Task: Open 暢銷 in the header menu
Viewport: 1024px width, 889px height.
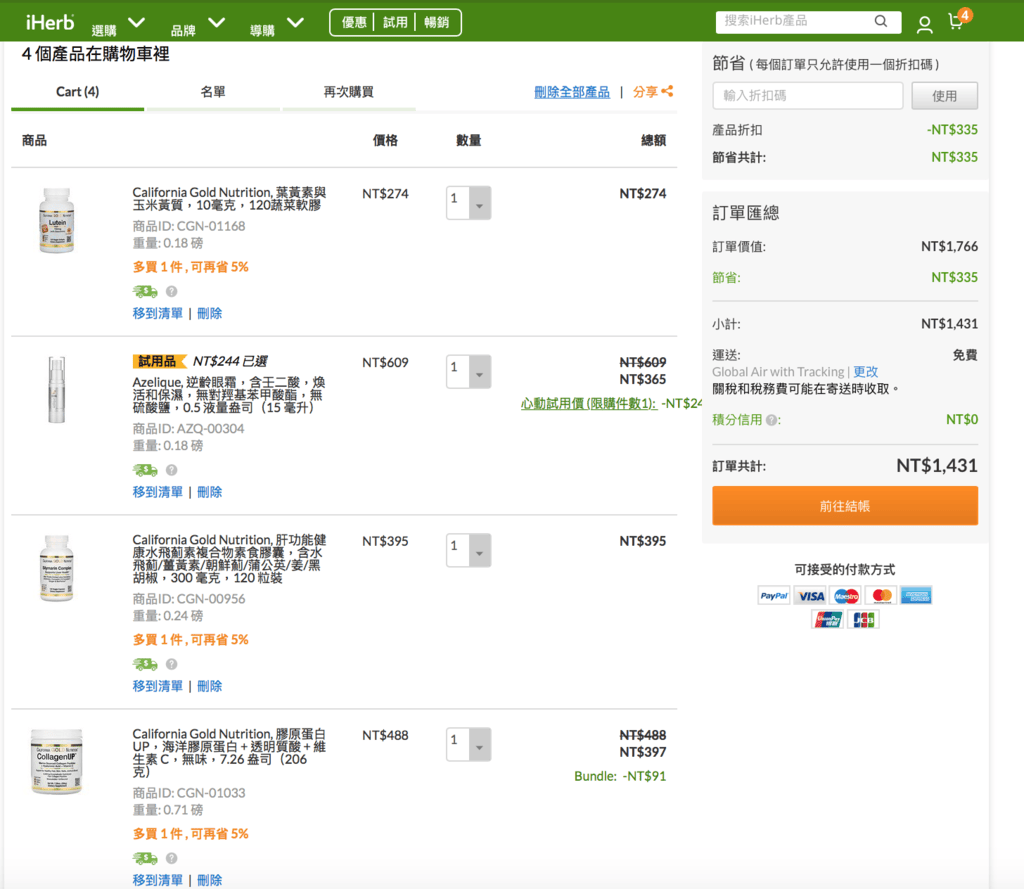Action: (x=436, y=22)
